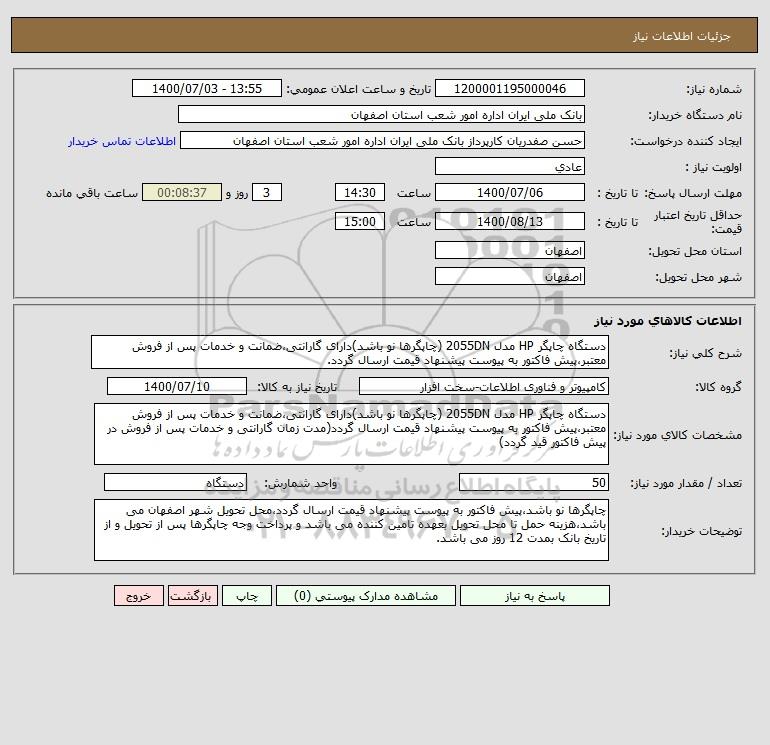The height and width of the screenshot is (745, 770).
Task: Click the delivery city field 'اصفهان'
Action: tap(510, 276)
